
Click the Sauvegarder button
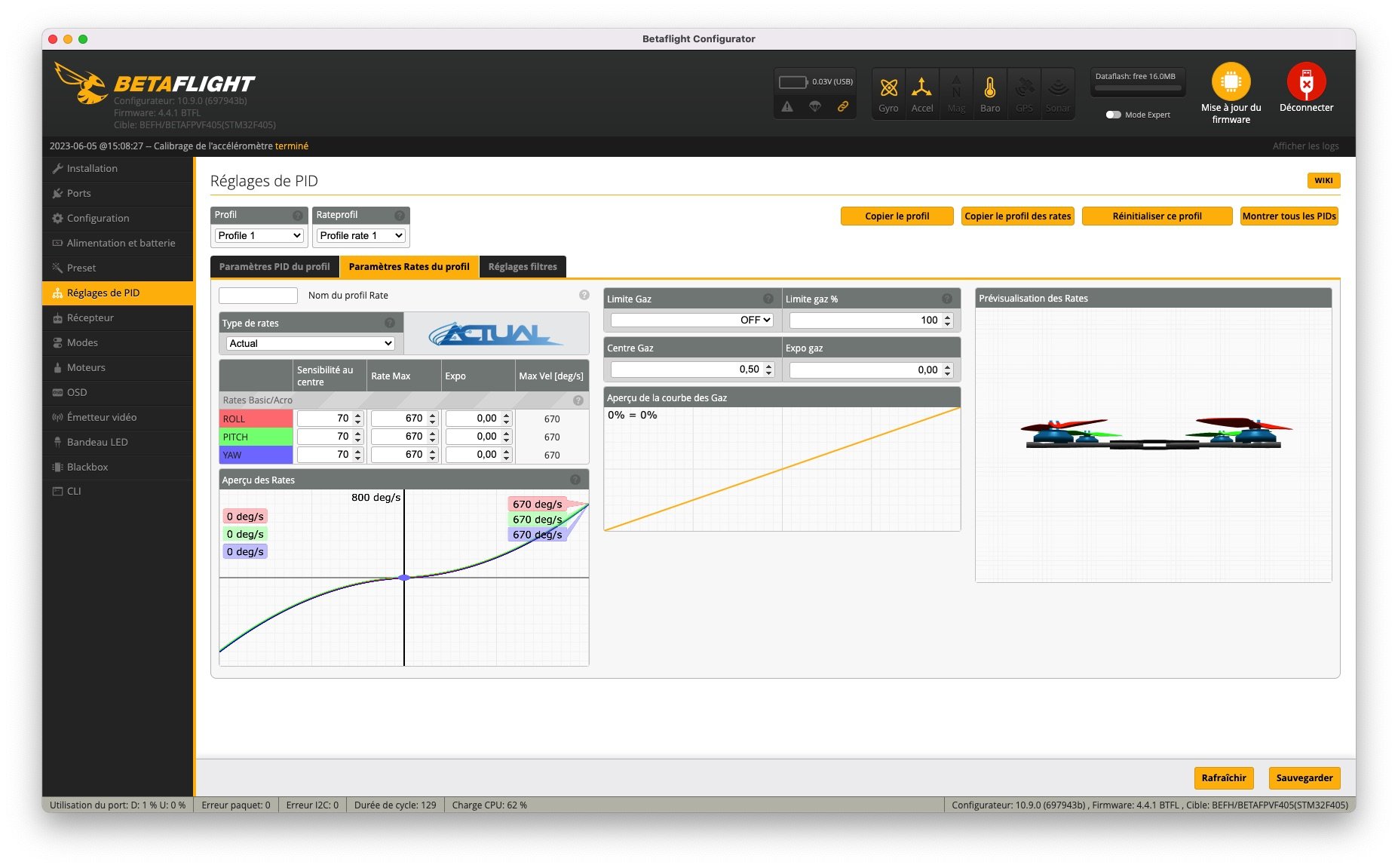[x=1304, y=778]
